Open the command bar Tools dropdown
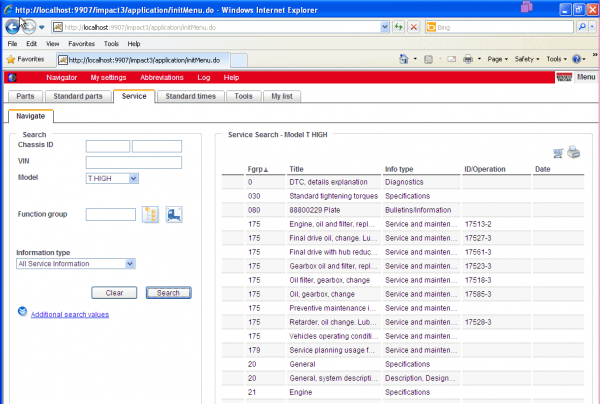The height and width of the screenshot is (404, 600). 556,59
